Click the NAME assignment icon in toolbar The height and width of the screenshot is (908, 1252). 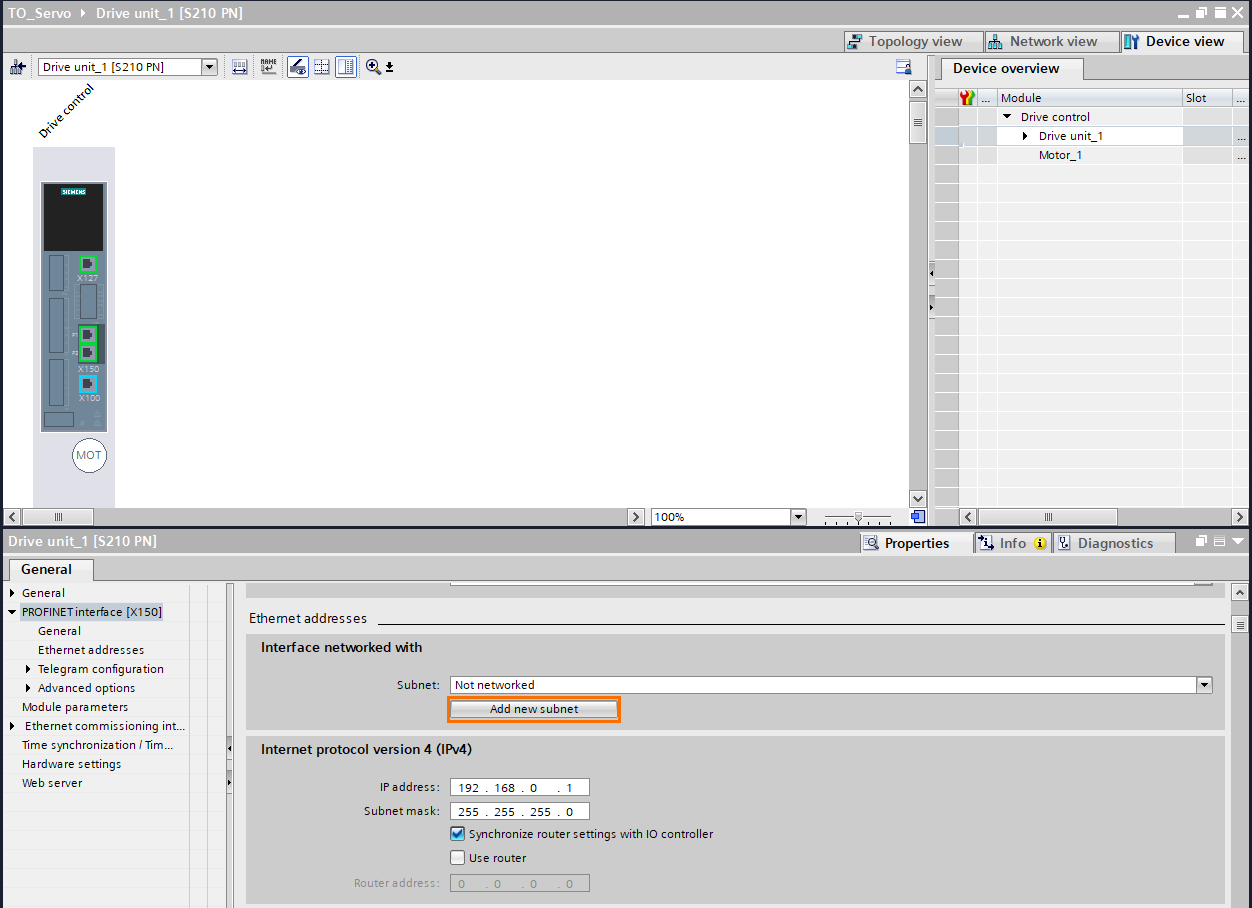pyautogui.click(x=268, y=67)
